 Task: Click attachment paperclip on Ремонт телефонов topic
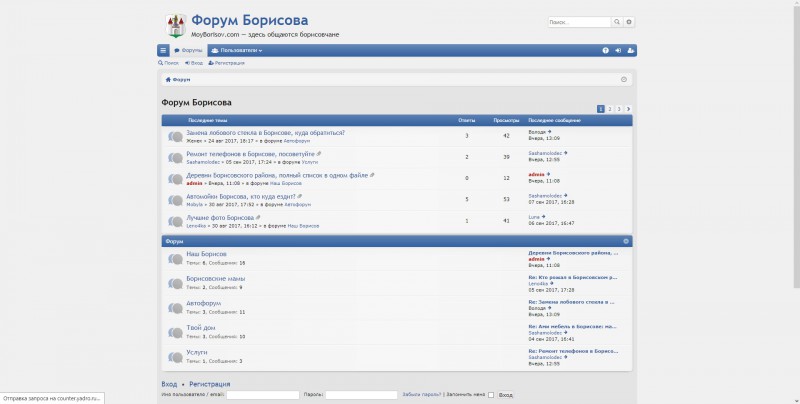pos(319,154)
